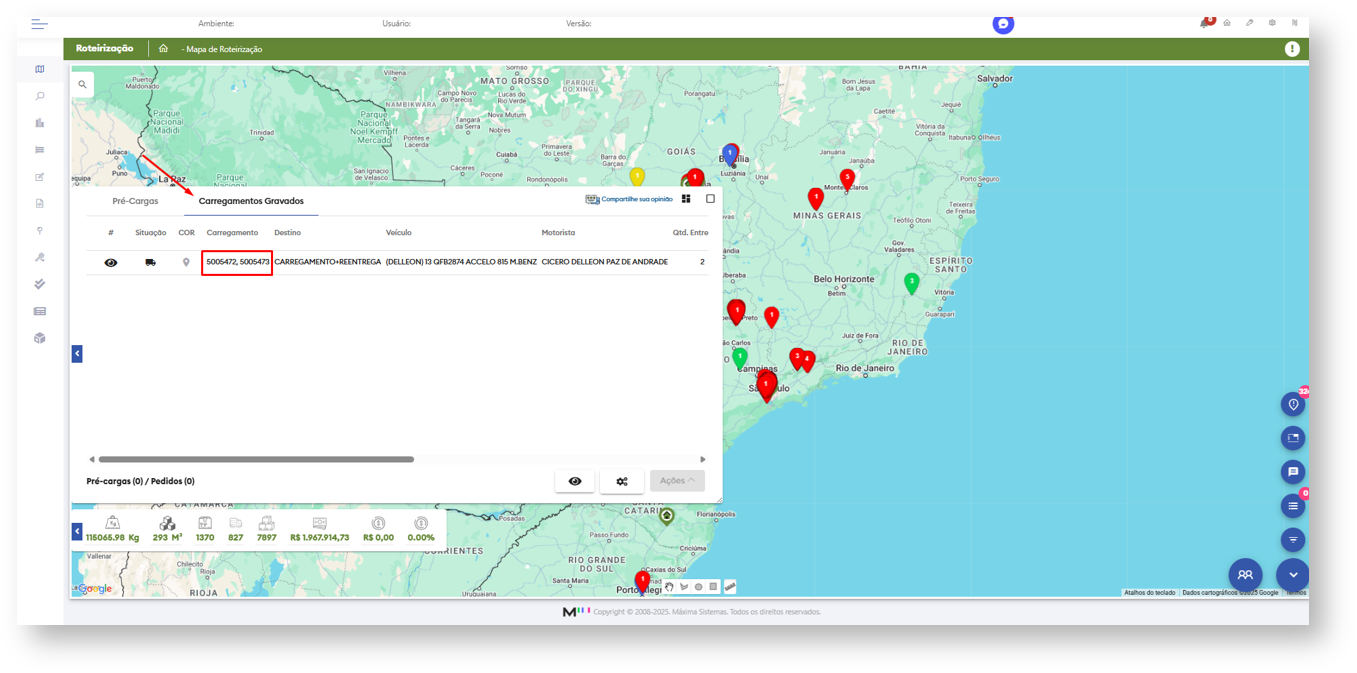Open notifications bell icon
This screenshot has height=673, width=1357.
tap(1205, 23)
